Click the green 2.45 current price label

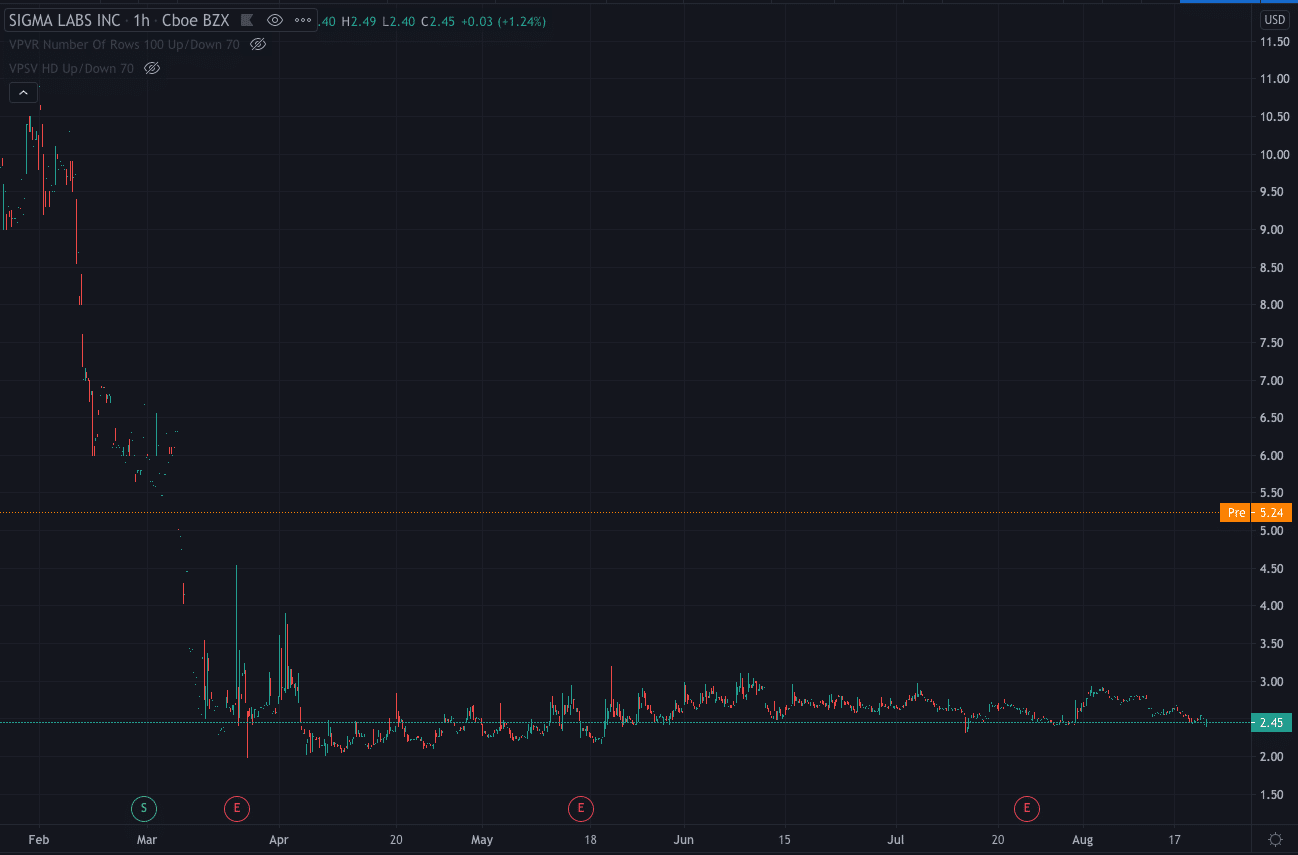click(x=1272, y=722)
